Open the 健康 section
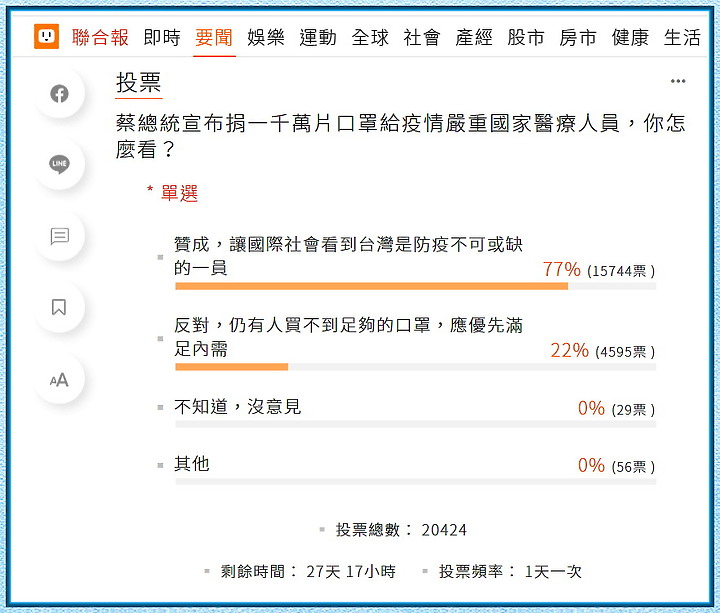 pos(630,38)
